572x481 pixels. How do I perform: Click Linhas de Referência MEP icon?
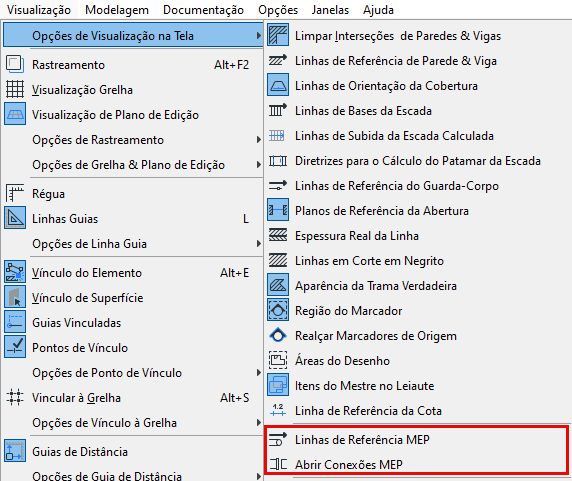[278, 439]
